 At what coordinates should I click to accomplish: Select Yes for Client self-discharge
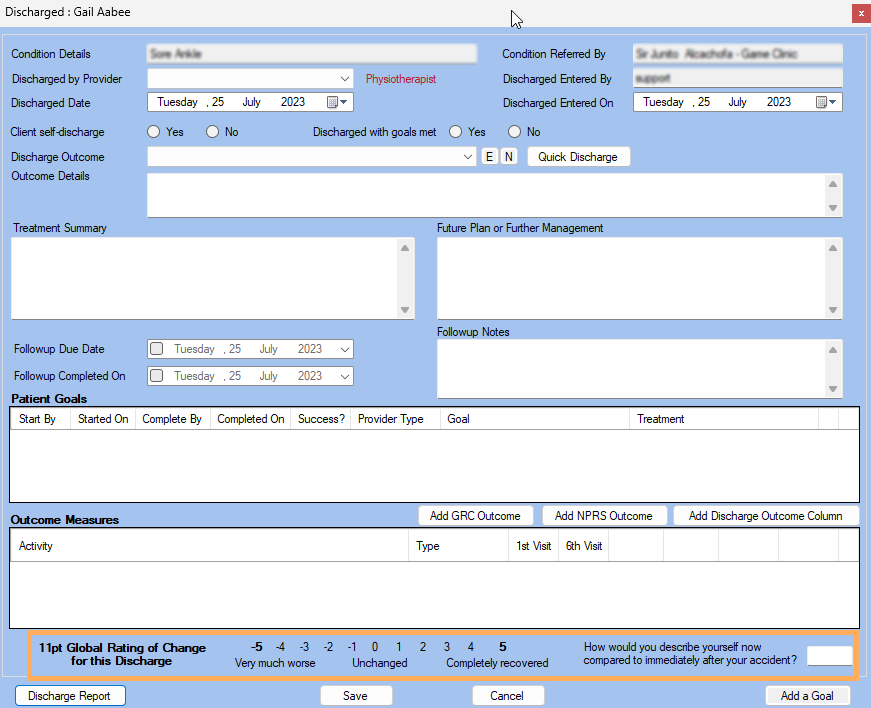coord(154,132)
